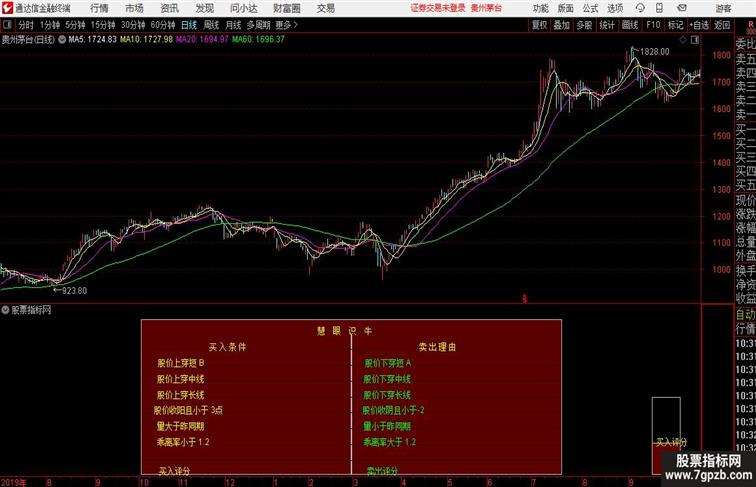The width and height of the screenshot is (756, 487).
Task: Click the 量大于昨同期 buy condition
Action: click(x=180, y=426)
